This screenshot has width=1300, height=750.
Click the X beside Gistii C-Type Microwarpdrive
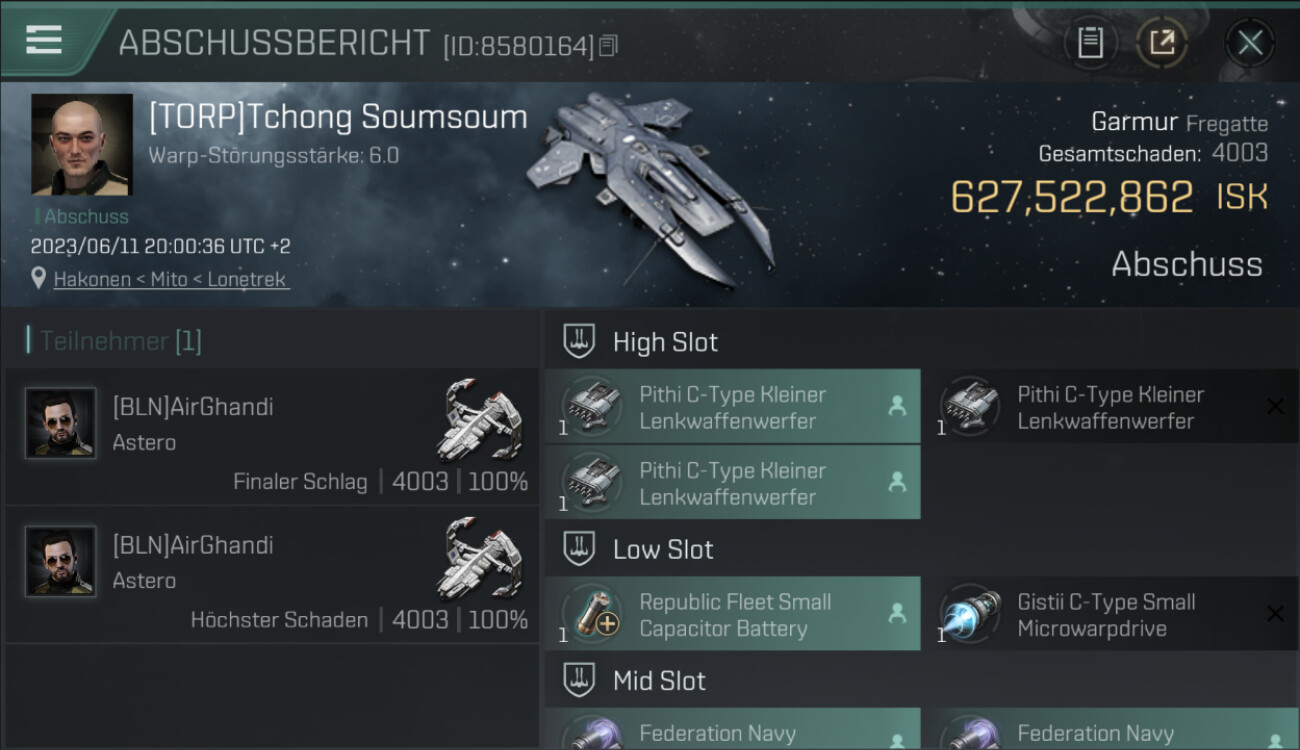coord(1275,614)
